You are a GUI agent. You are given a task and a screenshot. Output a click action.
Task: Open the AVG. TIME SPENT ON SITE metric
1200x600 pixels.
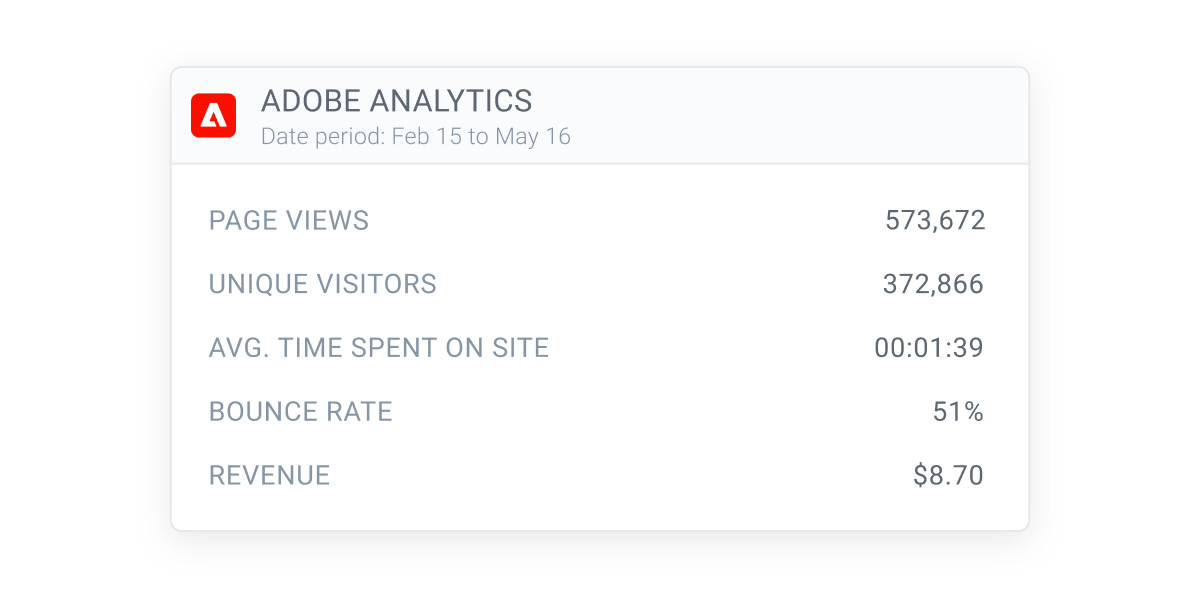378,347
